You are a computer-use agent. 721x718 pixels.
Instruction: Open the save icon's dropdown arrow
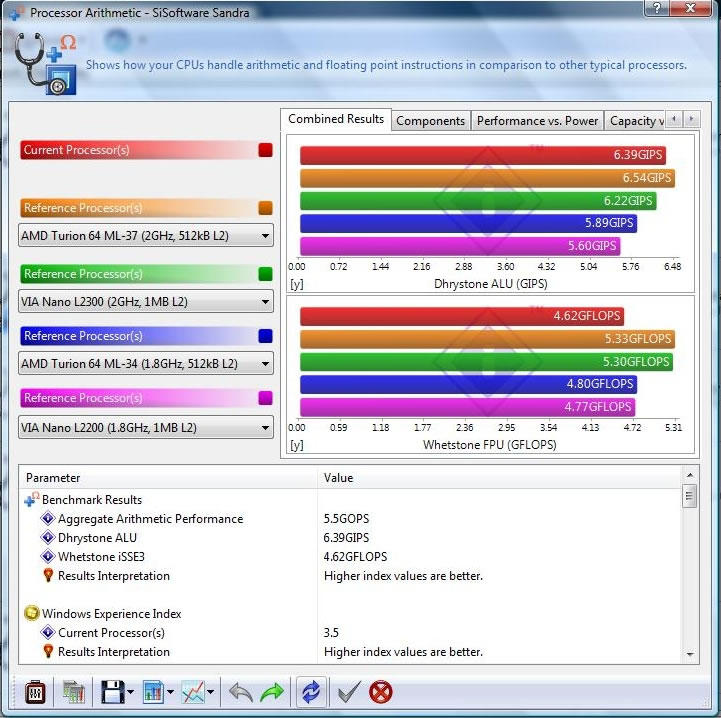[x=131, y=692]
